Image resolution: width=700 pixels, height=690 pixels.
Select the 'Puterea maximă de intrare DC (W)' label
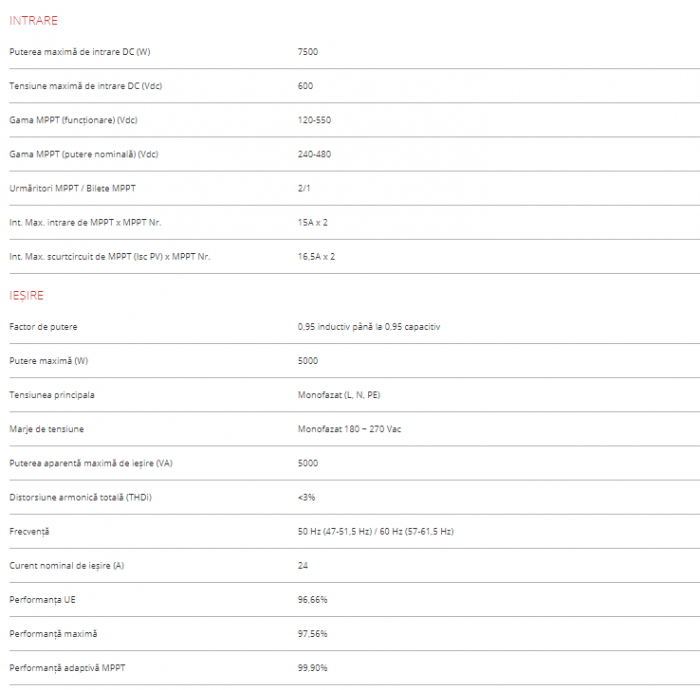(x=79, y=52)
